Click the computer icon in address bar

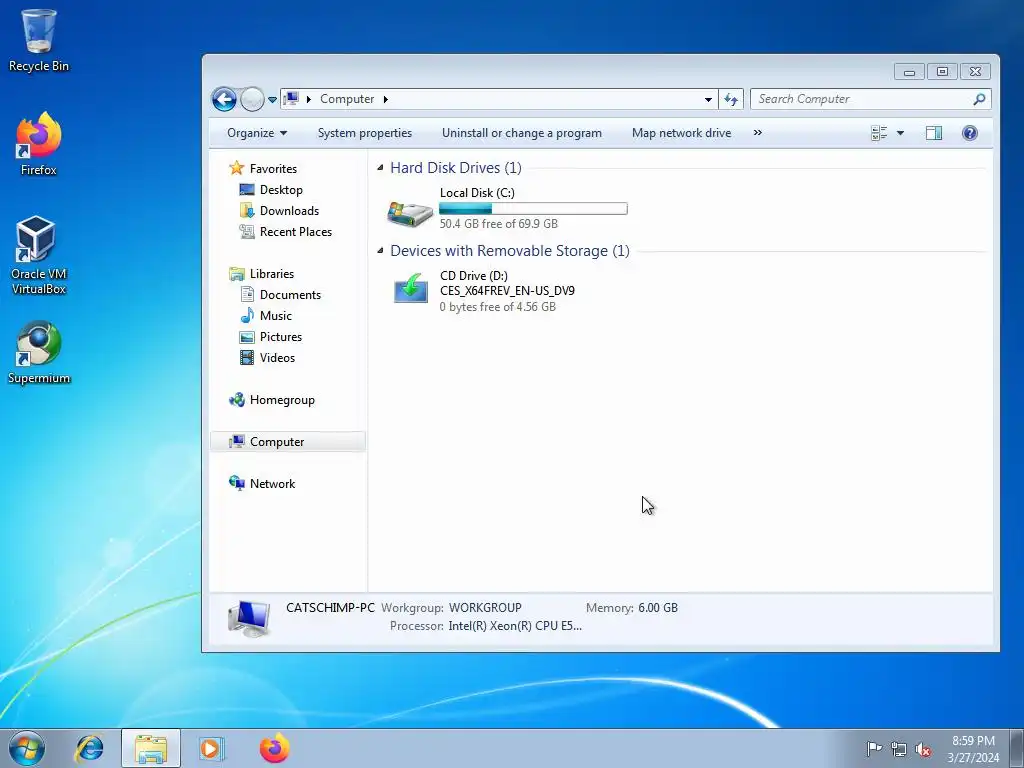click(x=291, y=99)
